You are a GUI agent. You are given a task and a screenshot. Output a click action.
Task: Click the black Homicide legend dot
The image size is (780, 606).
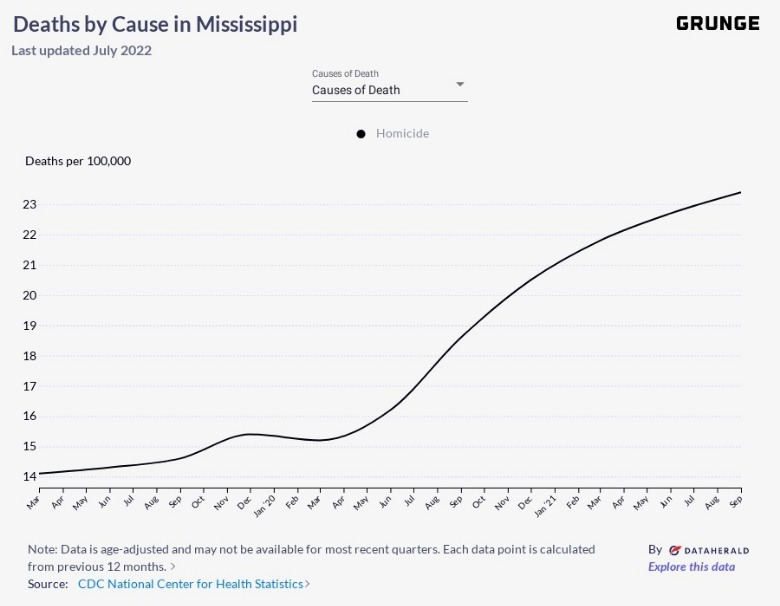point(361,134)
